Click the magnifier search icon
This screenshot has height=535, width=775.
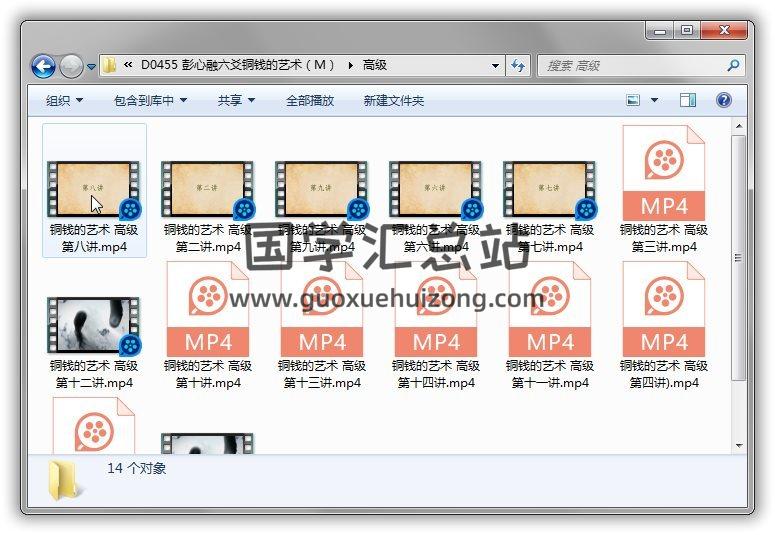click(733, 65)
